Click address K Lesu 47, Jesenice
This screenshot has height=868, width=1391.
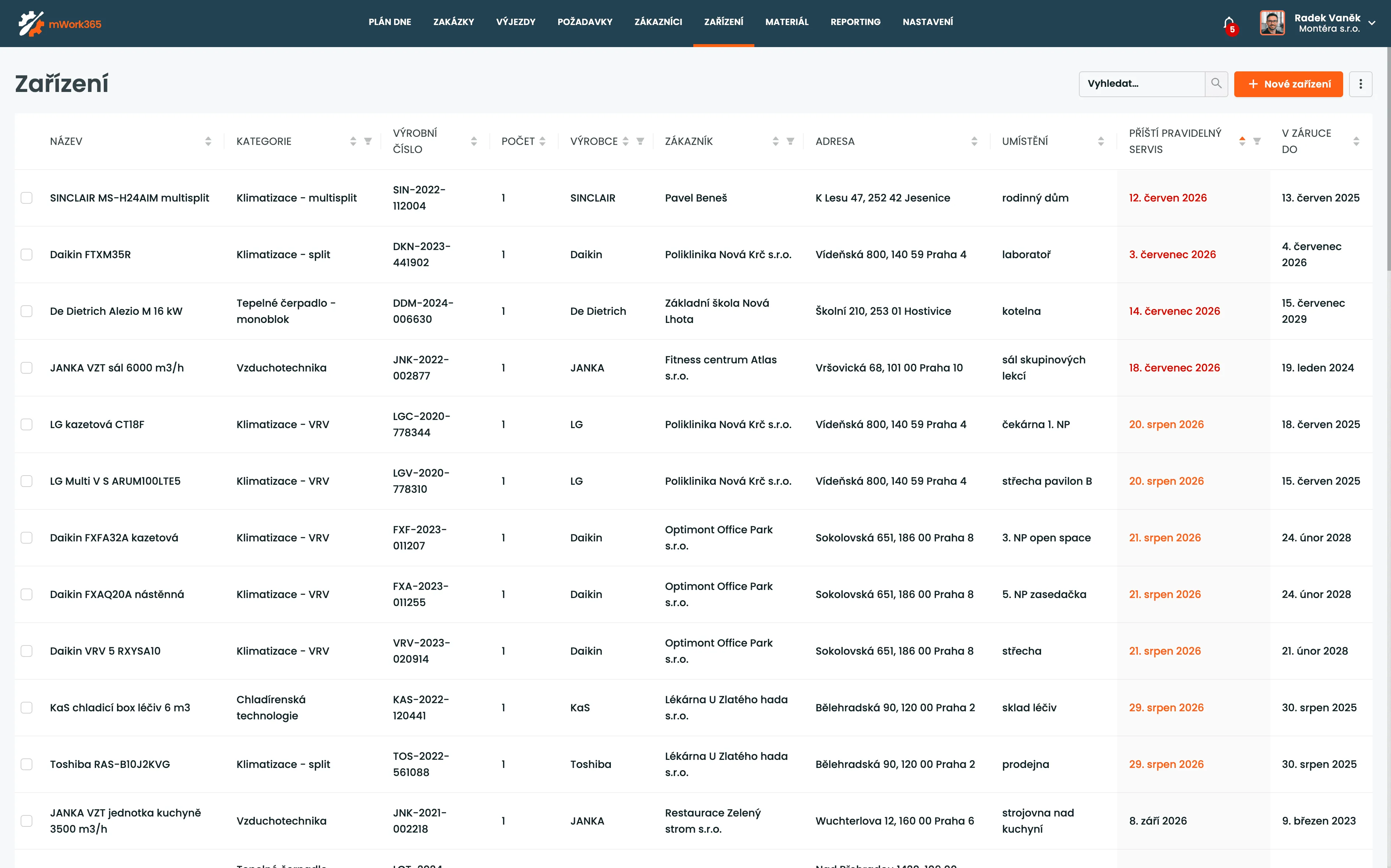pos(883,198)
